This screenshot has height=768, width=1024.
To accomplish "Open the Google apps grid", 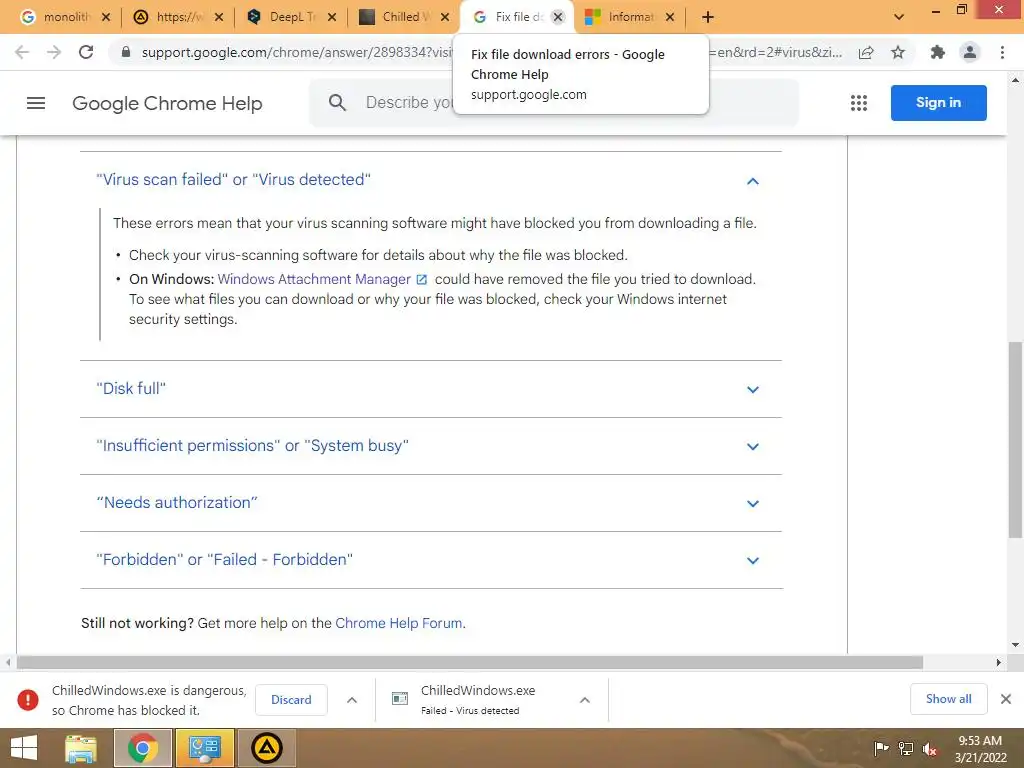I will point(859,103).
